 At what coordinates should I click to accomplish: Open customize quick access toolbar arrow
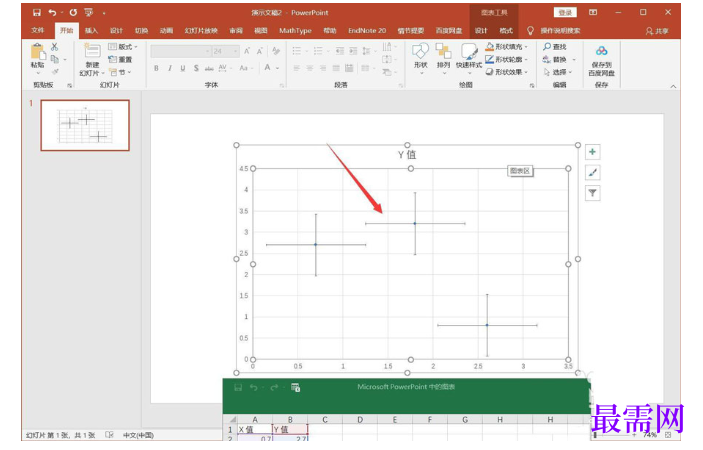click(x=104, y=13)
